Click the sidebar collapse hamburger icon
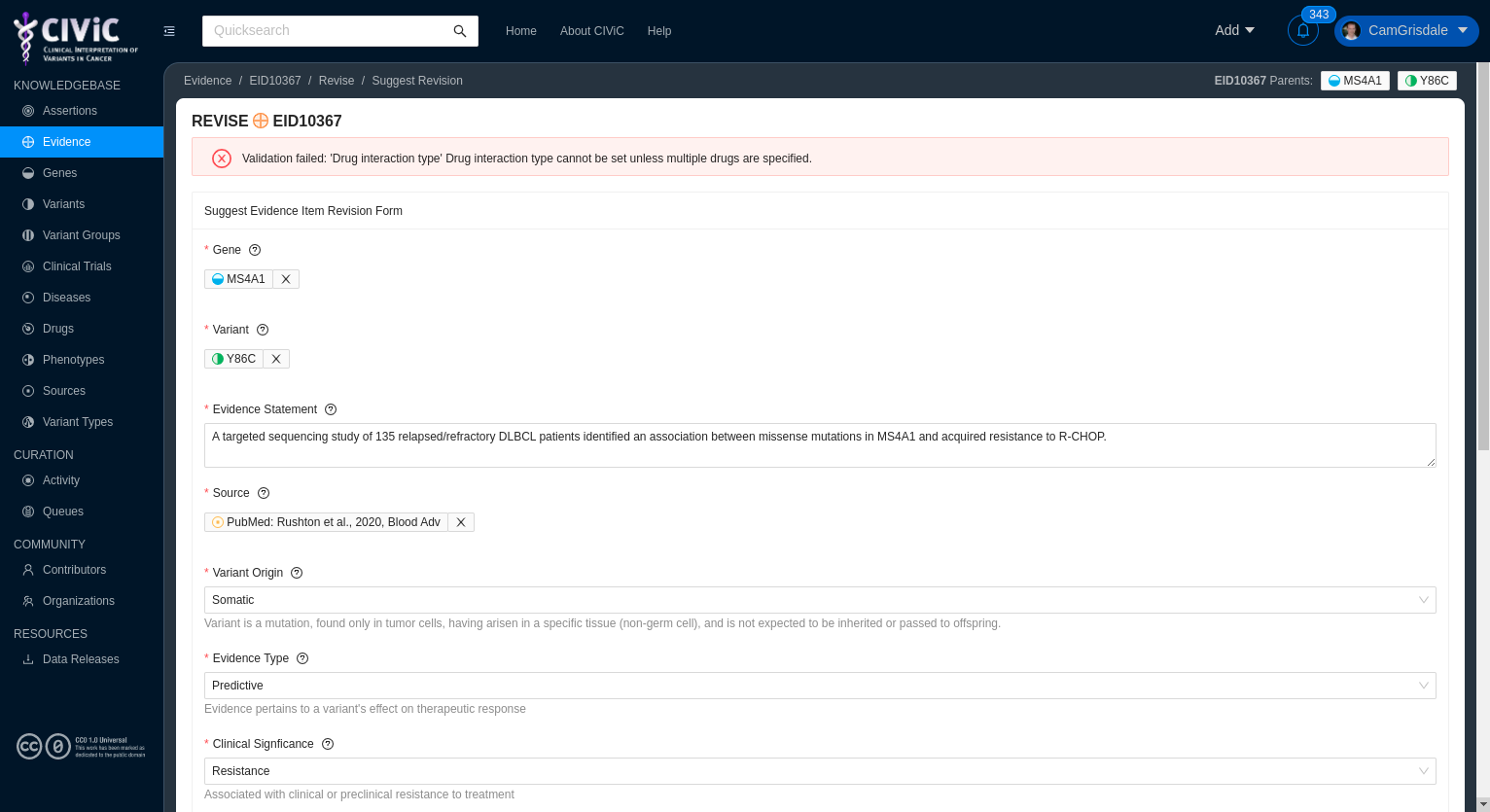 (169, 31)
